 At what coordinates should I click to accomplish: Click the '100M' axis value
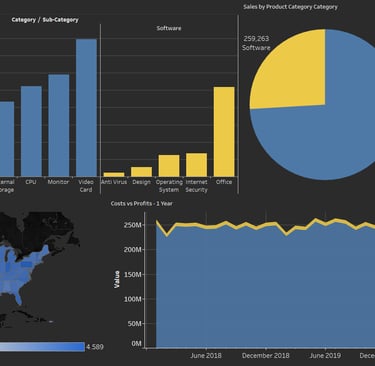point(132,299)
